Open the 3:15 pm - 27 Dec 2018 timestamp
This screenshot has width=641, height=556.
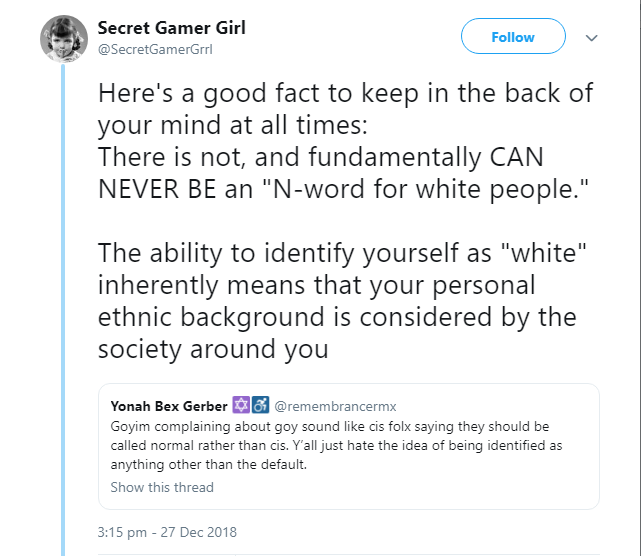tap(167, 532)
